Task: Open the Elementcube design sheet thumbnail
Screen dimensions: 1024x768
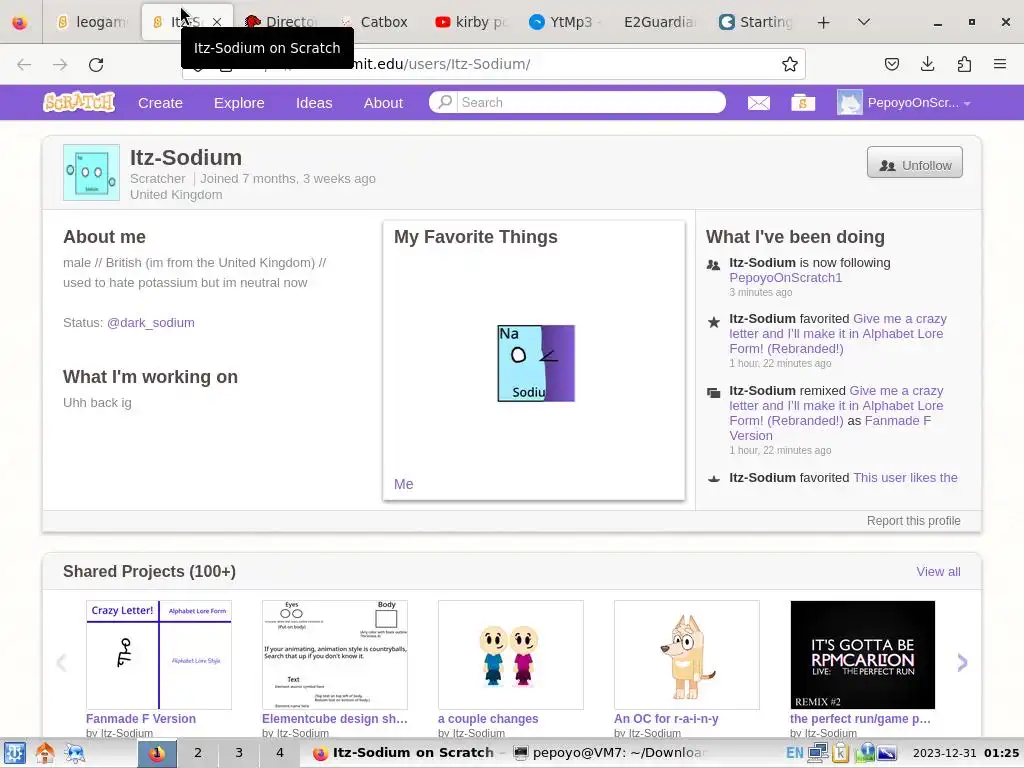Action: (335, 655)
